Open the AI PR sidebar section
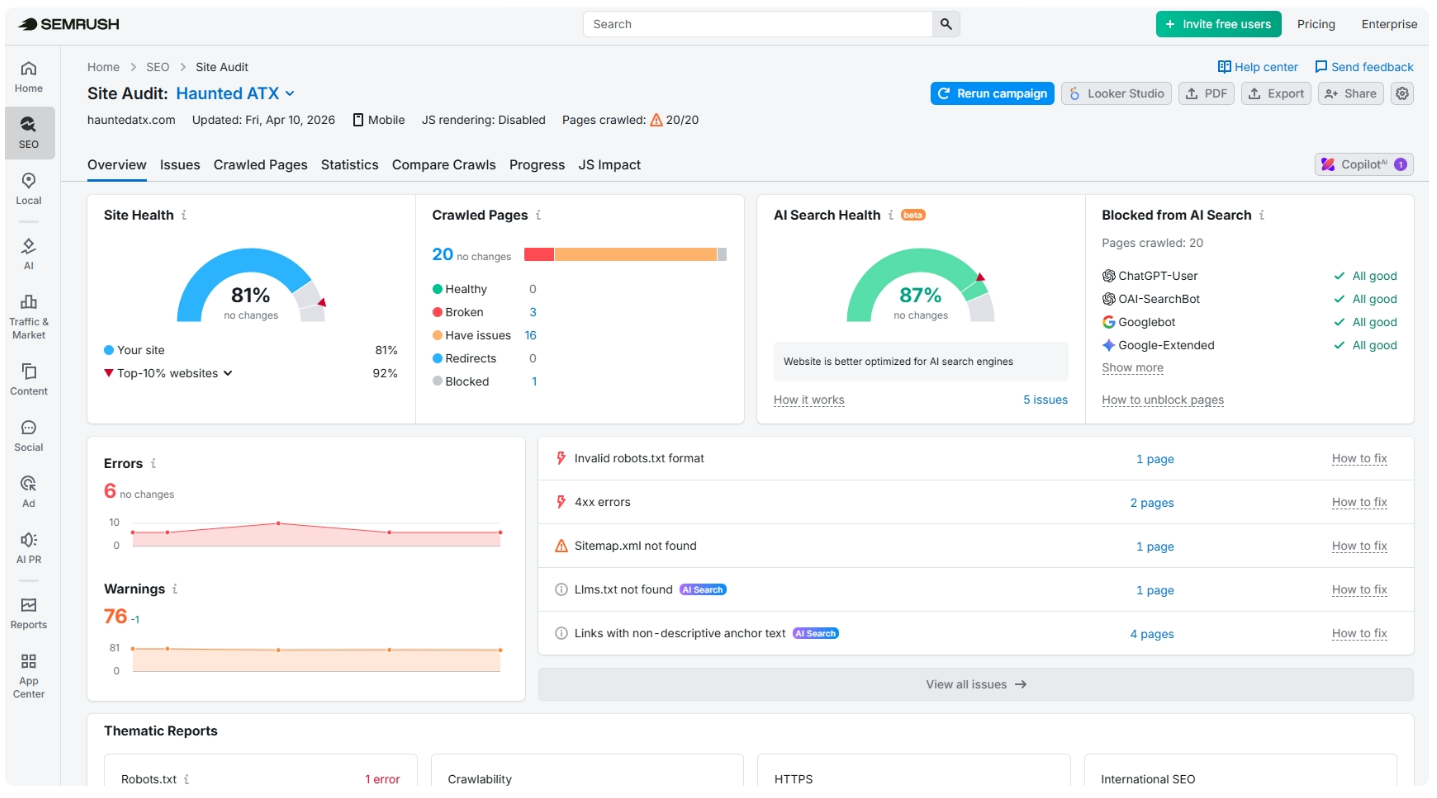The height and width of the screenshot is (798, 1437). (x=29, y=548)
